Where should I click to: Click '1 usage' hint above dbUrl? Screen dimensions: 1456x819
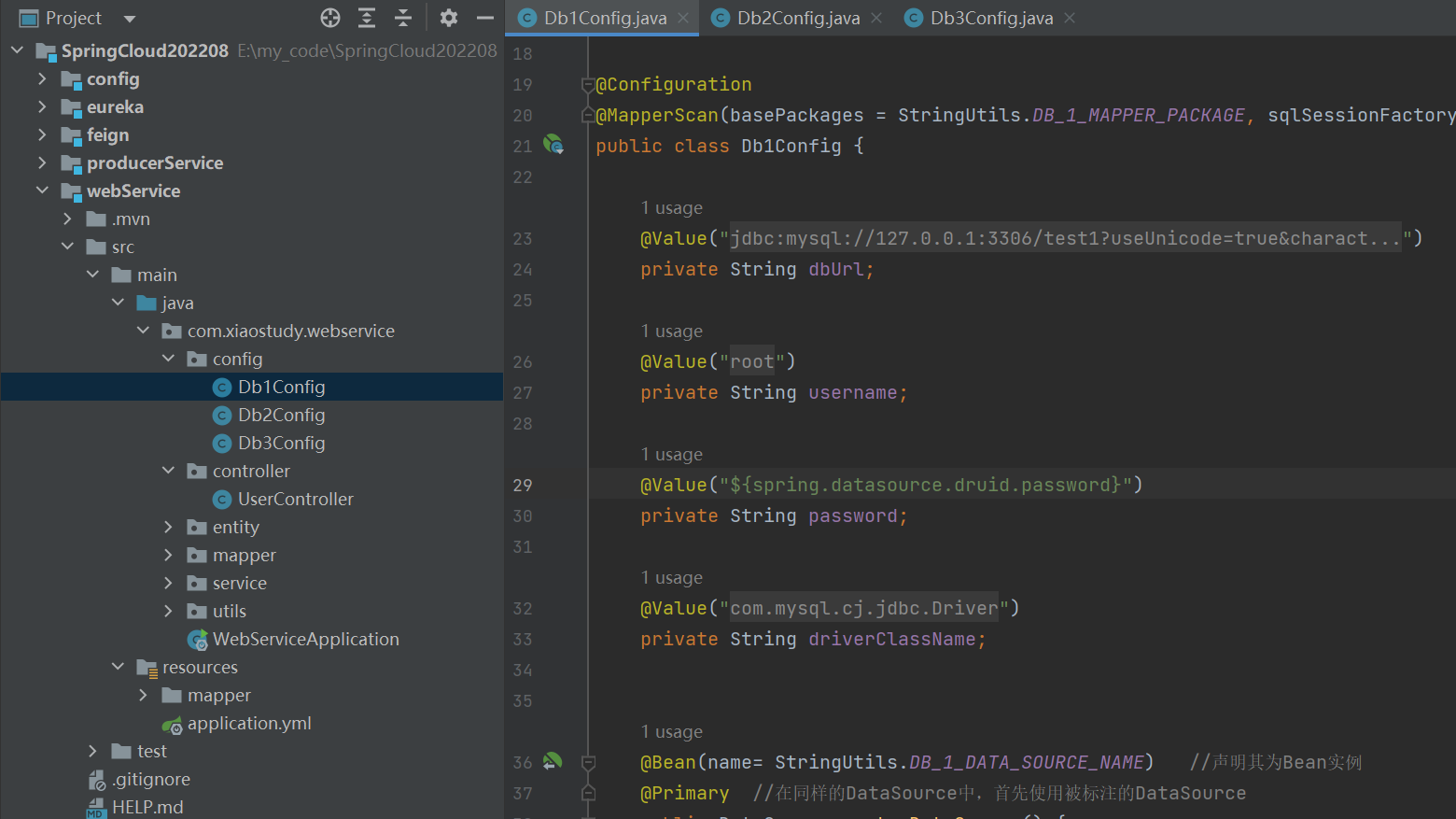pos(672,207)
